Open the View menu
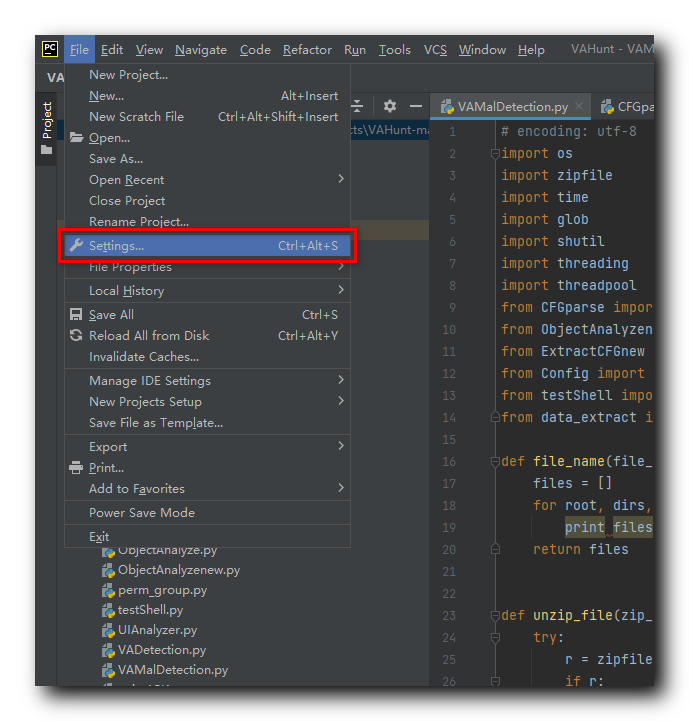 coord(149,50)
